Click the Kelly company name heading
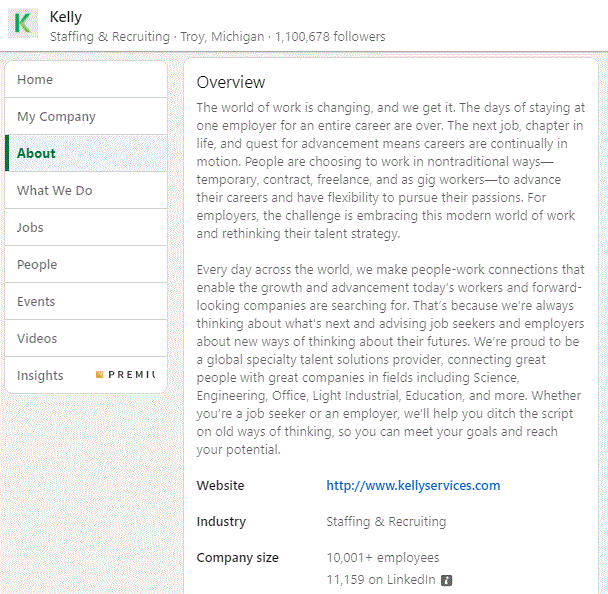The image size is (608, 594). [66, 17]
